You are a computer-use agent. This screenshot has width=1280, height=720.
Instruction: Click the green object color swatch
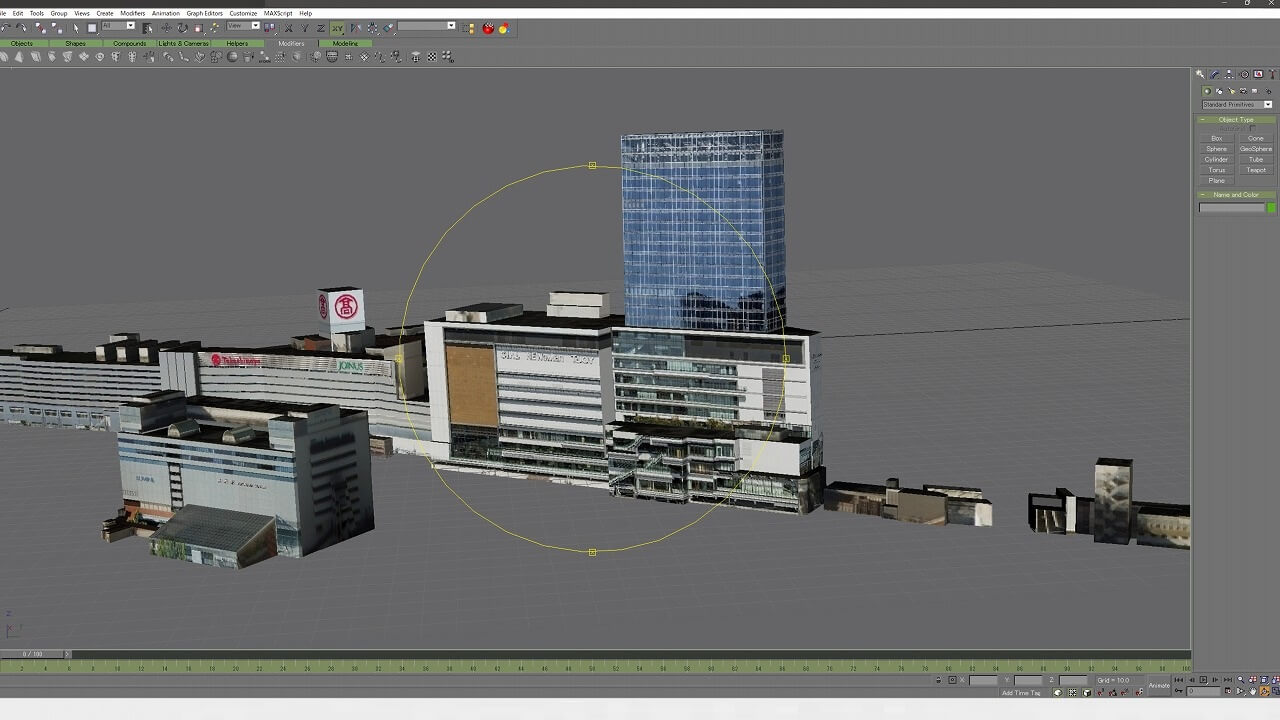[1271, 208]
